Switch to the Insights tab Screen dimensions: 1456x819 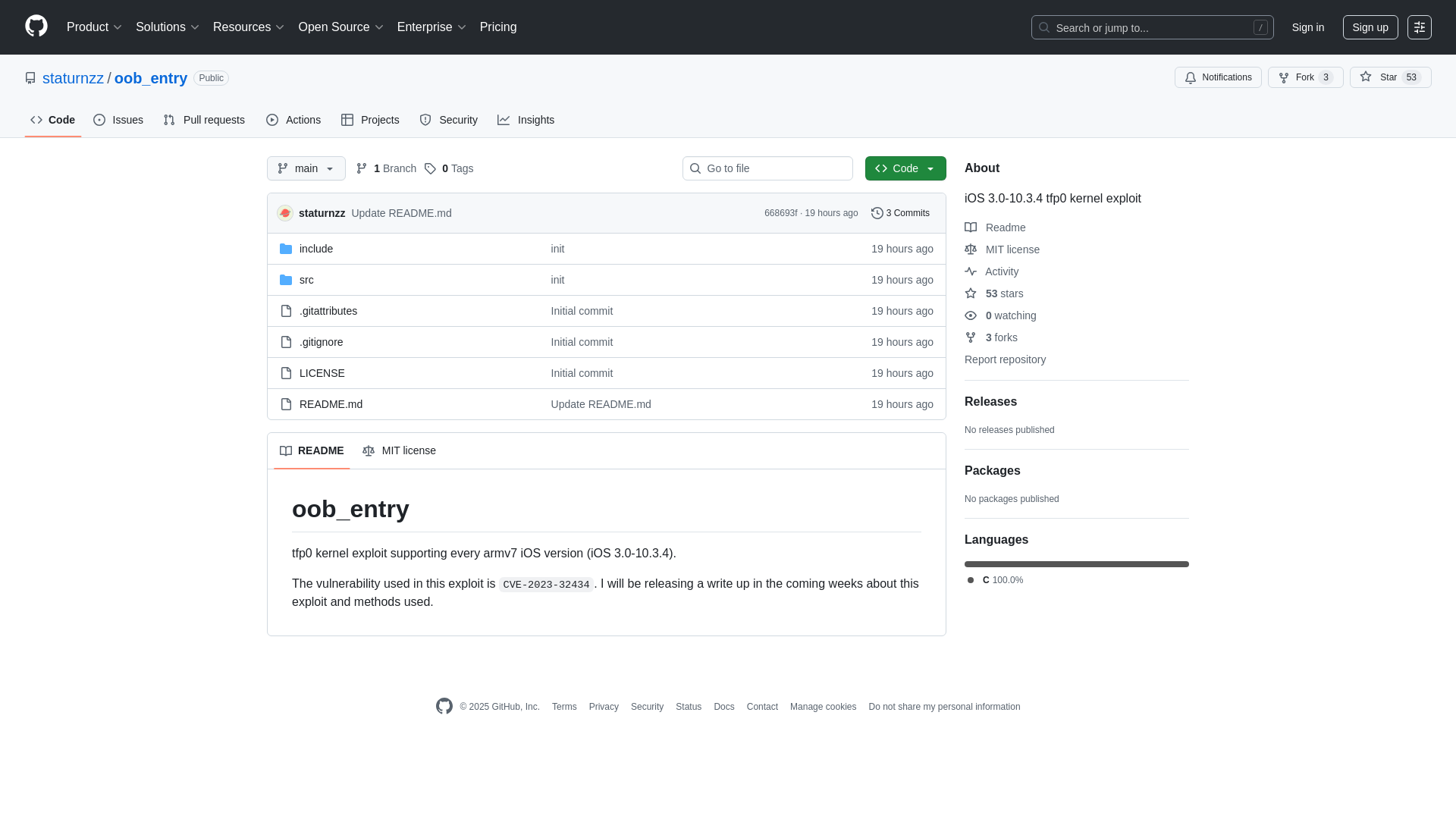pyautogui.click(x=526, y=120)
